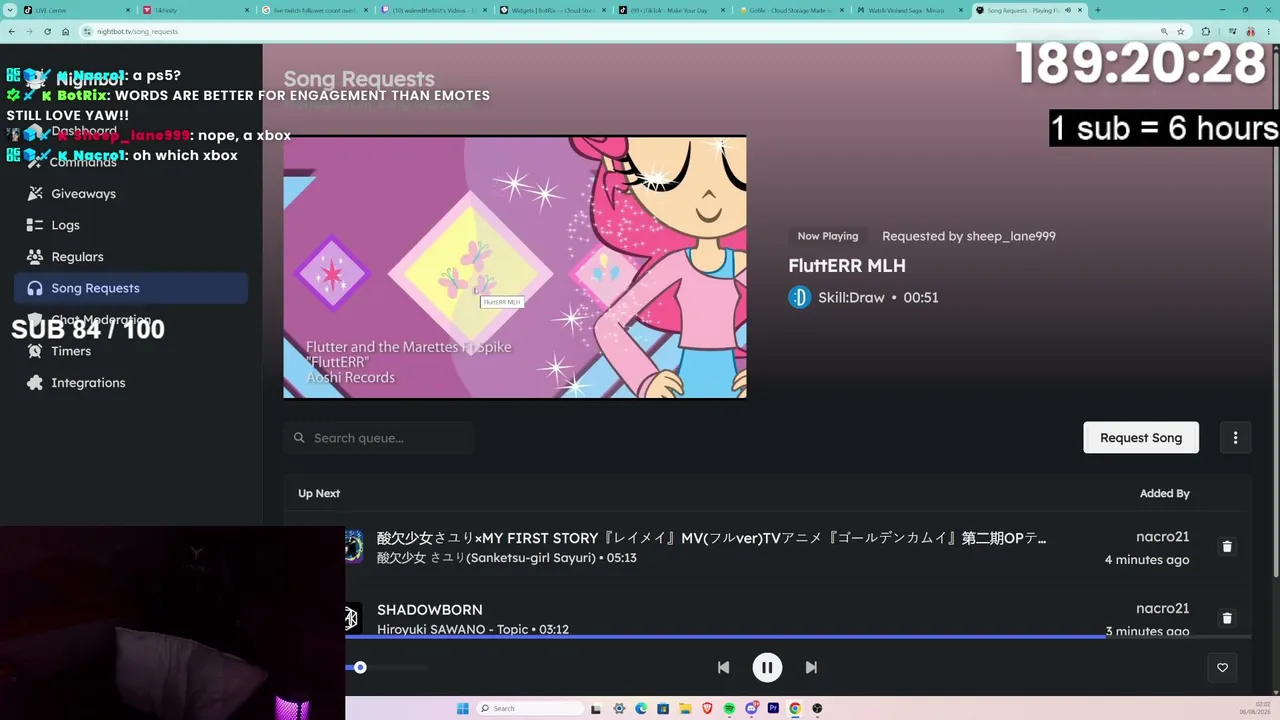Screen dimensions: 1280x720
Task: Open the Timers page
Action: coord(131,351)
